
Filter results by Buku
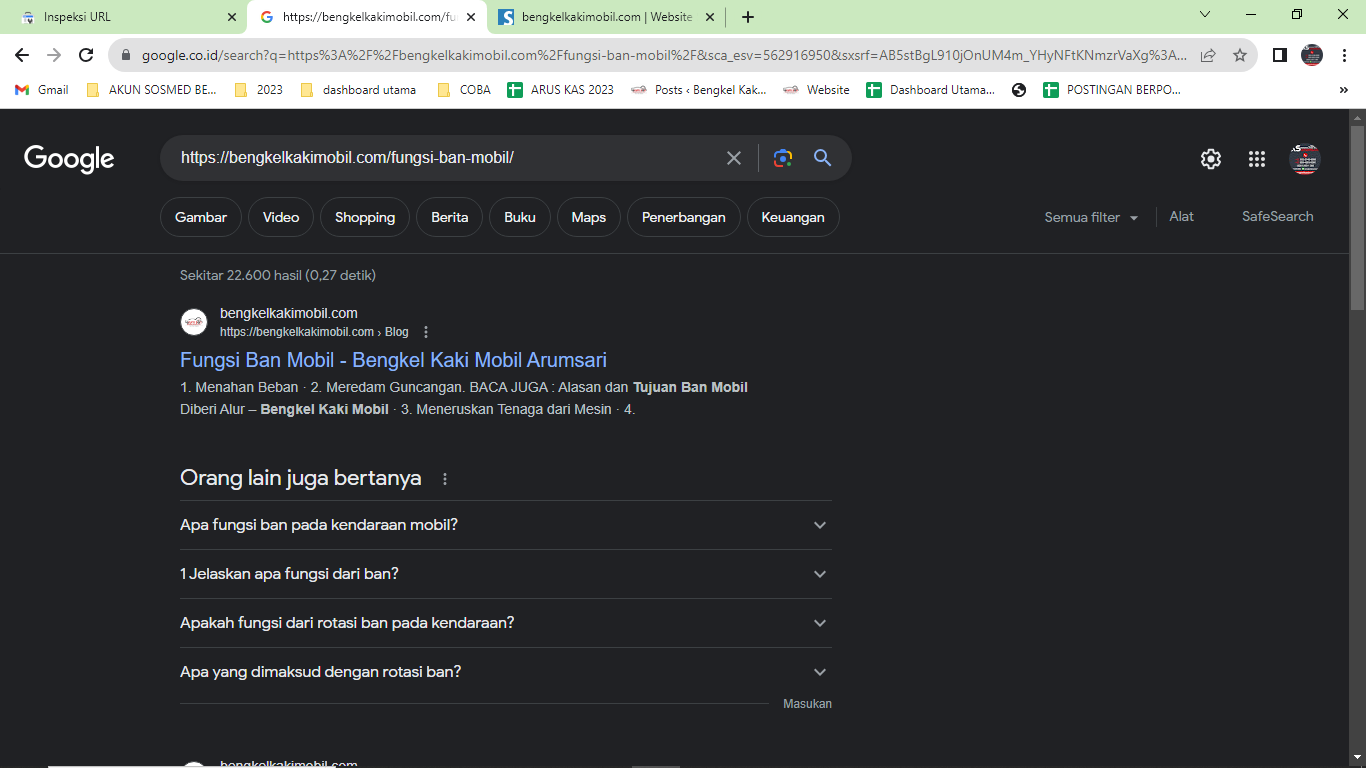pos(520,217)
